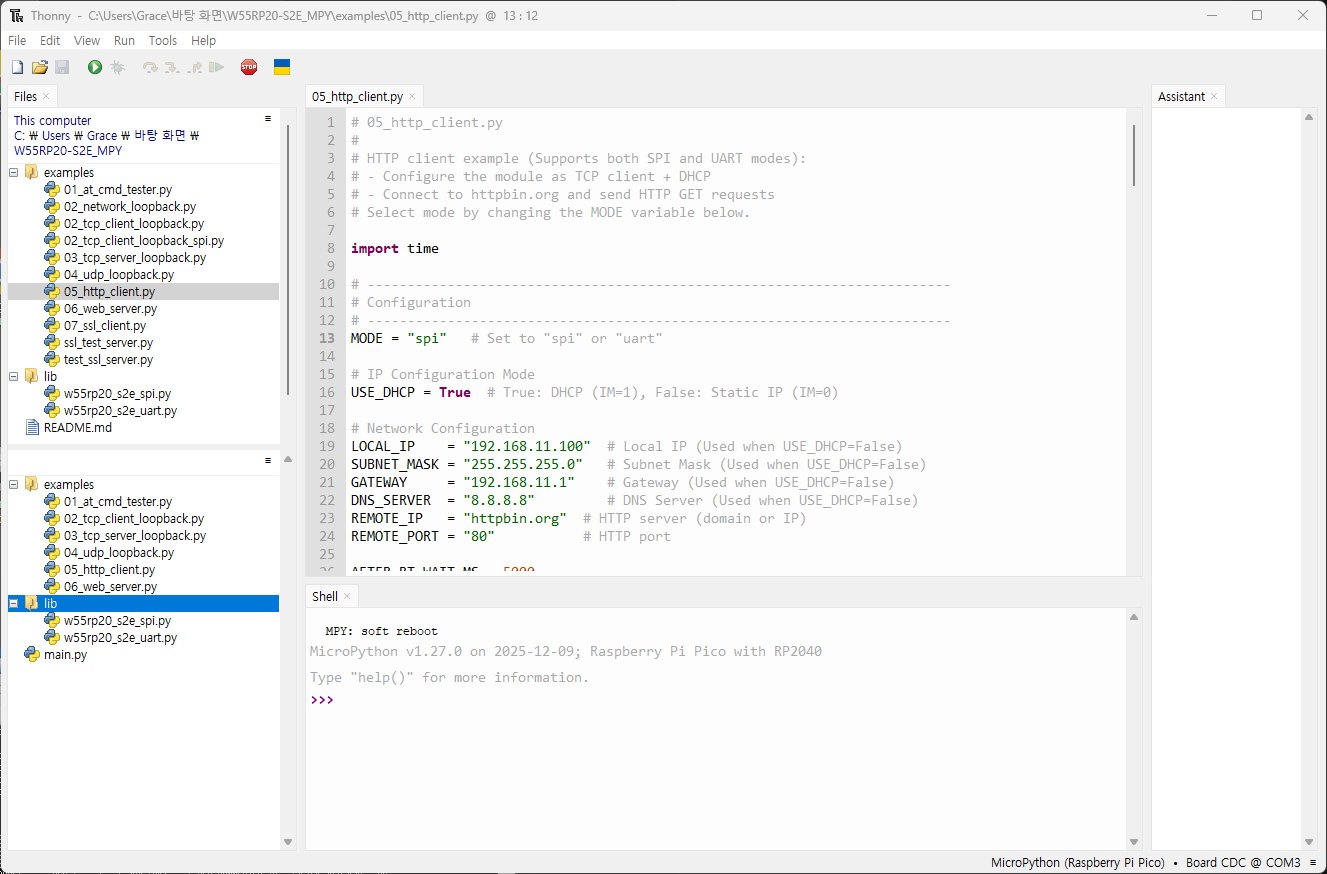The image size is (1327, 874).
Task: Open the Run menu
Action: coord(124,41)
